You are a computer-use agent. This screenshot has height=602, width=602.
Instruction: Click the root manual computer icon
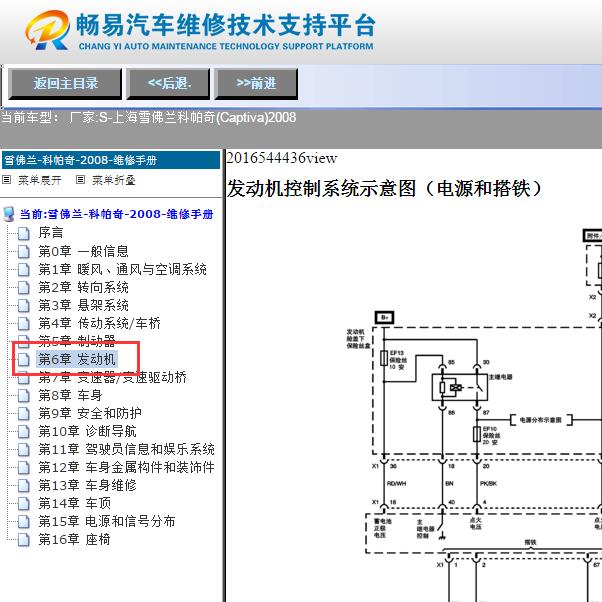8,214
